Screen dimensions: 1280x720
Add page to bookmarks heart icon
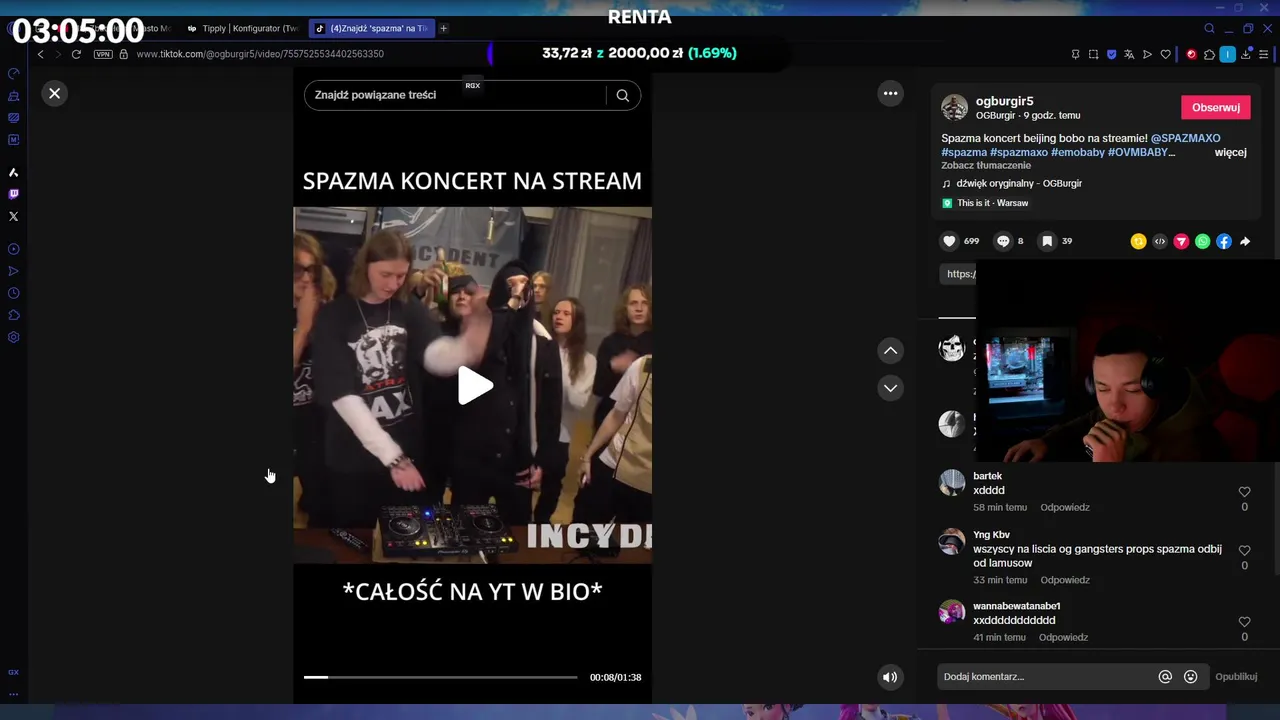[1165, 54]
